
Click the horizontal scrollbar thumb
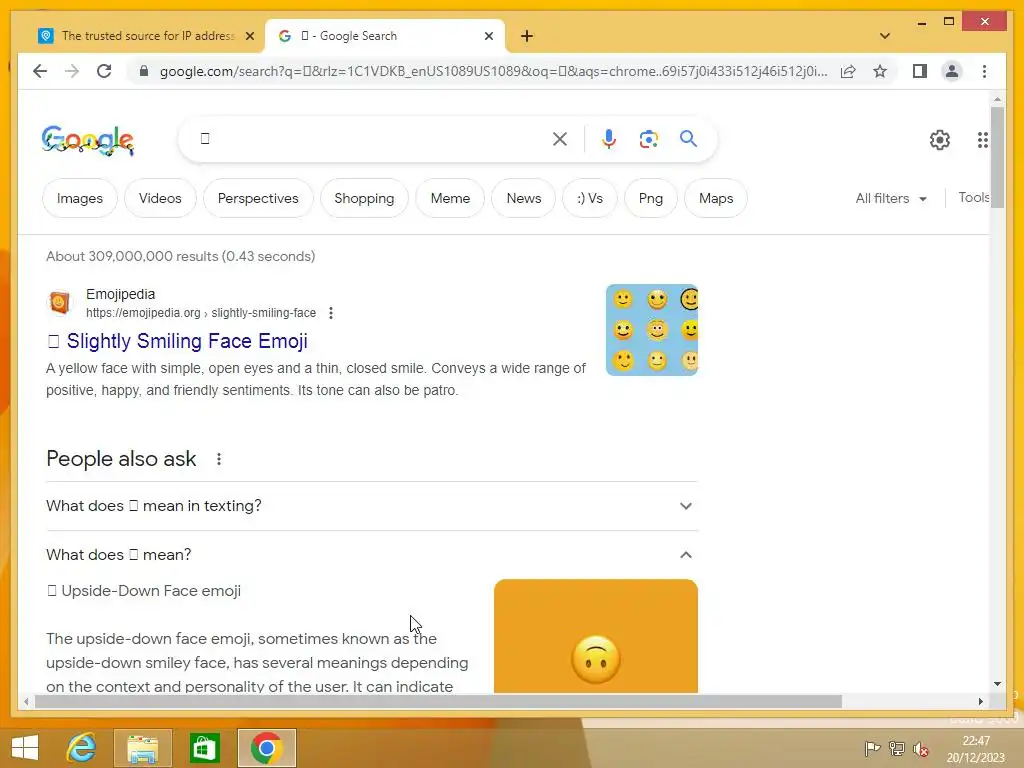click(x=438, y=701)
